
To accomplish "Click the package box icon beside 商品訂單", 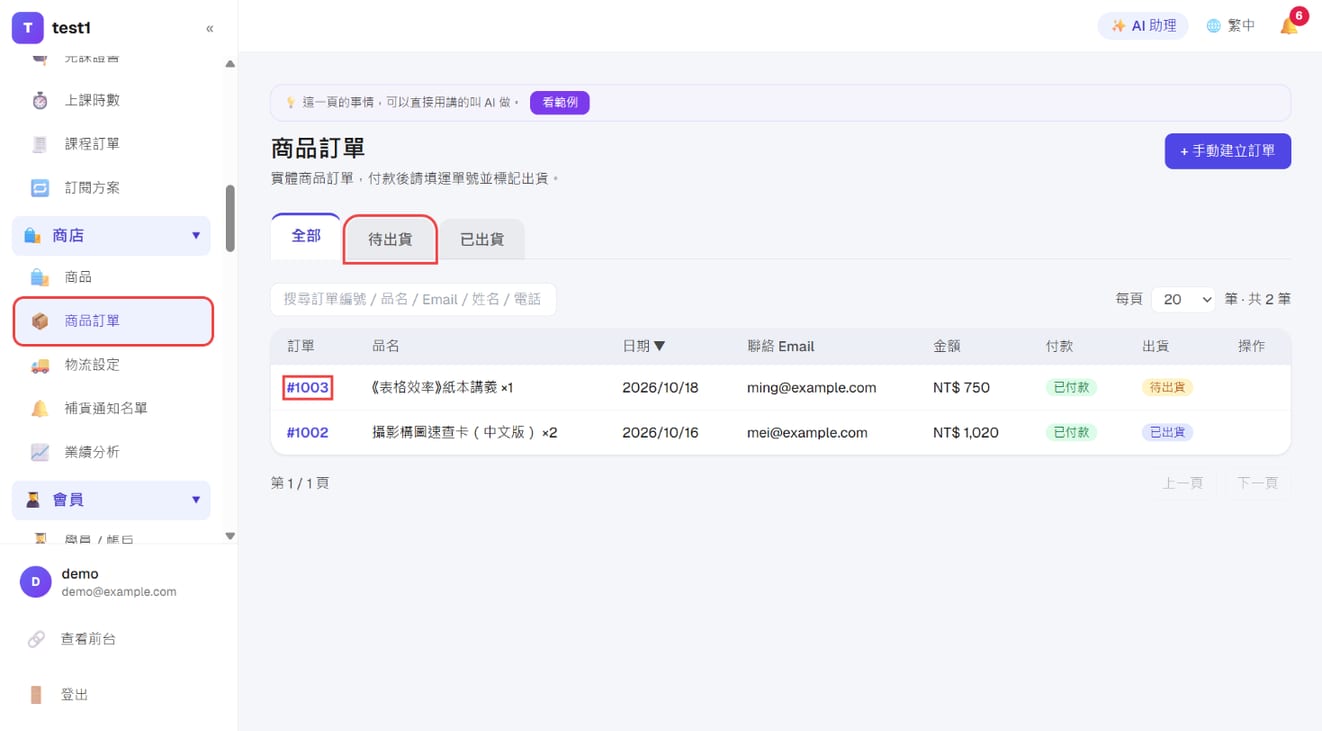I will tap(40, 321).
